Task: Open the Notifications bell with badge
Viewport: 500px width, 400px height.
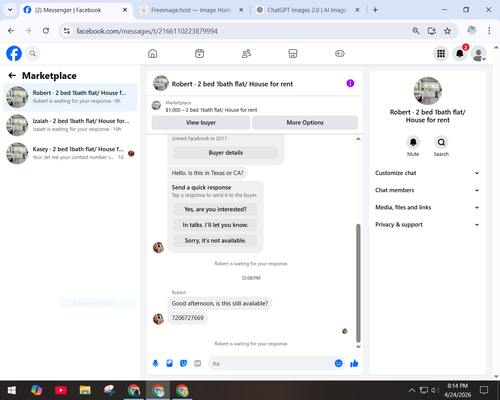Action: [x=460, y=53]
